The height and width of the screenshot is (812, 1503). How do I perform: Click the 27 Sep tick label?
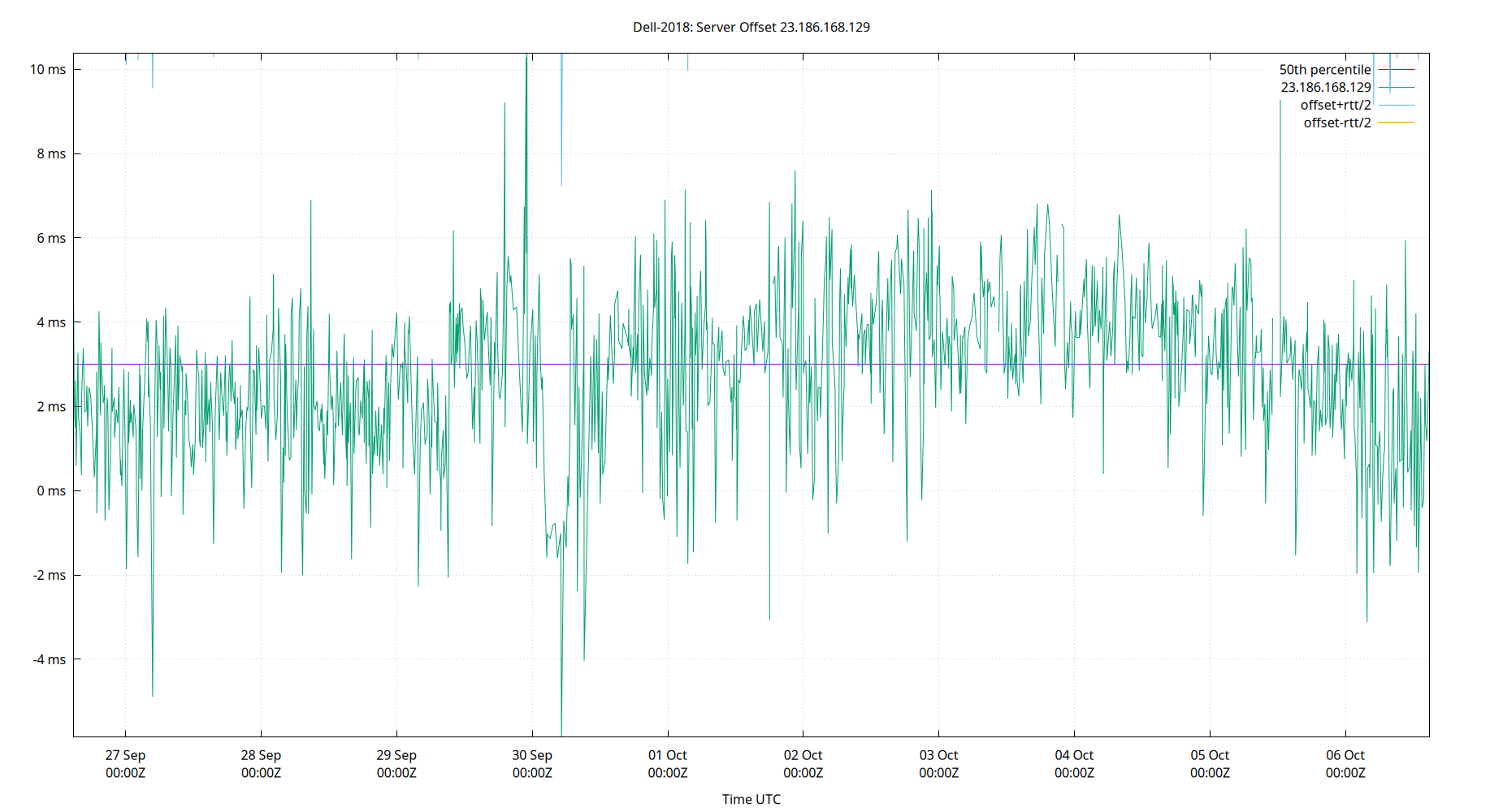[x=124, y=754]
